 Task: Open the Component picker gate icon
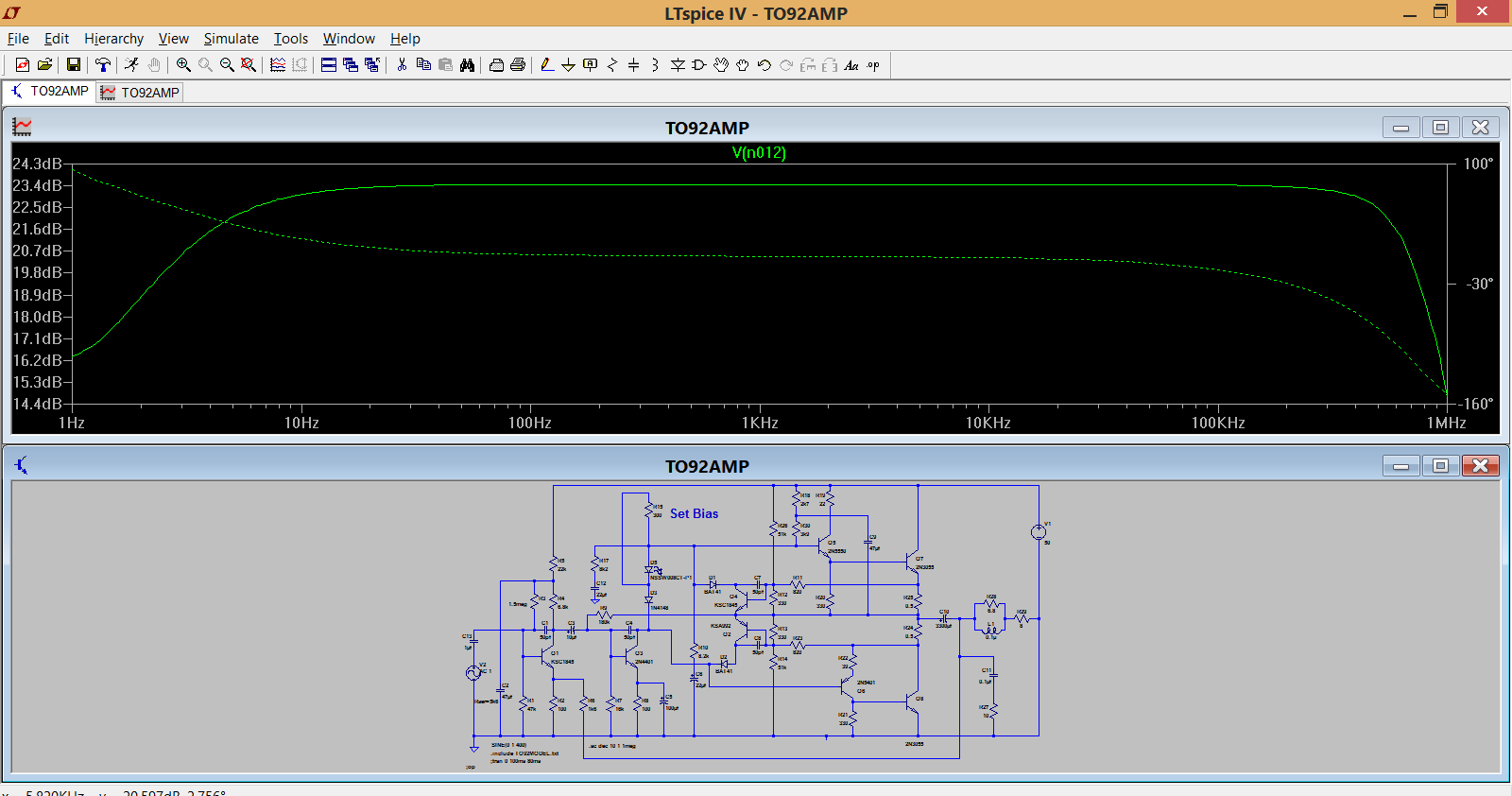tap(699, 65)
